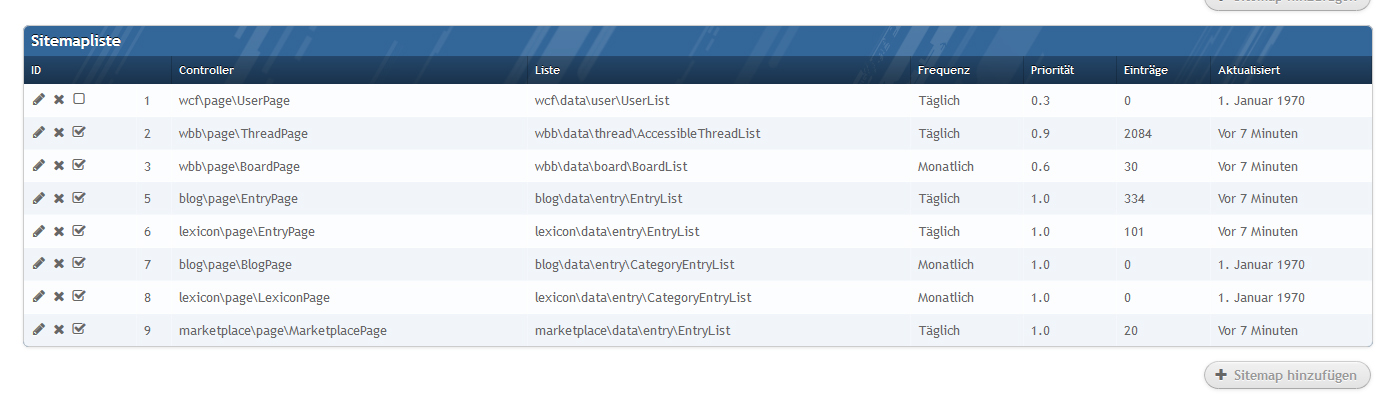
Task: Delete the marketplace\page\MarketplacePage sitemap
Action: point(59,330)
